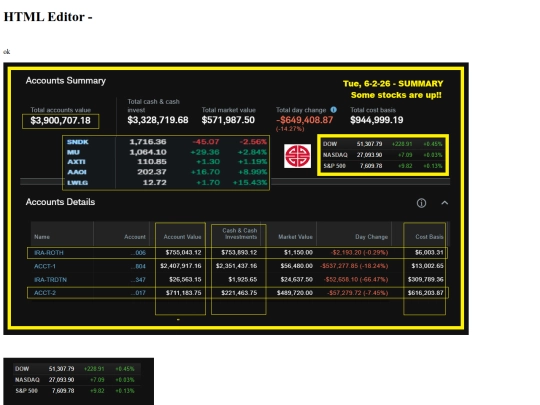
Task: Click account number ...017
Action: tap(138, 293)
